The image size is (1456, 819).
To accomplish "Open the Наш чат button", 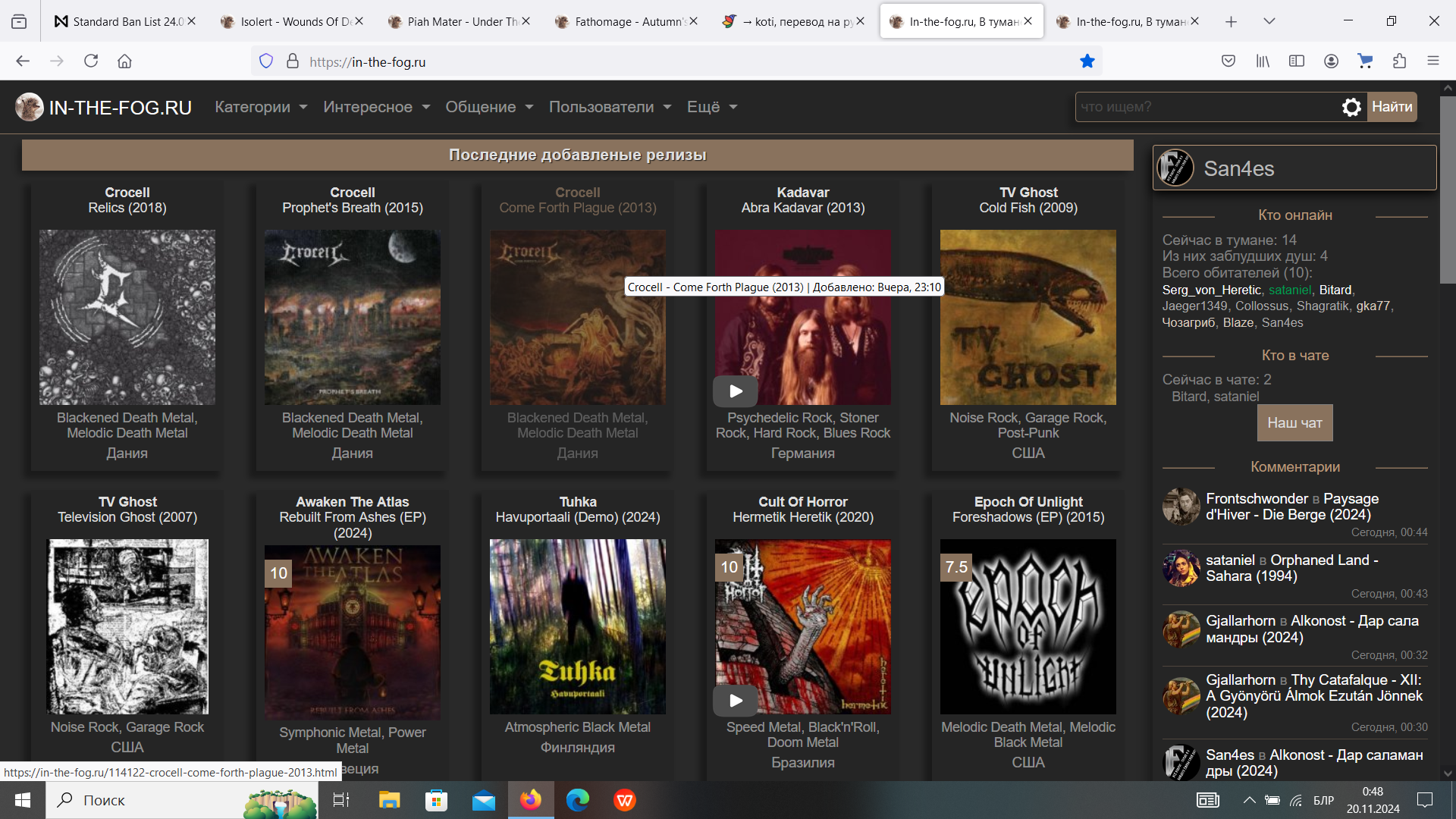I will (x=1294, y=422).
